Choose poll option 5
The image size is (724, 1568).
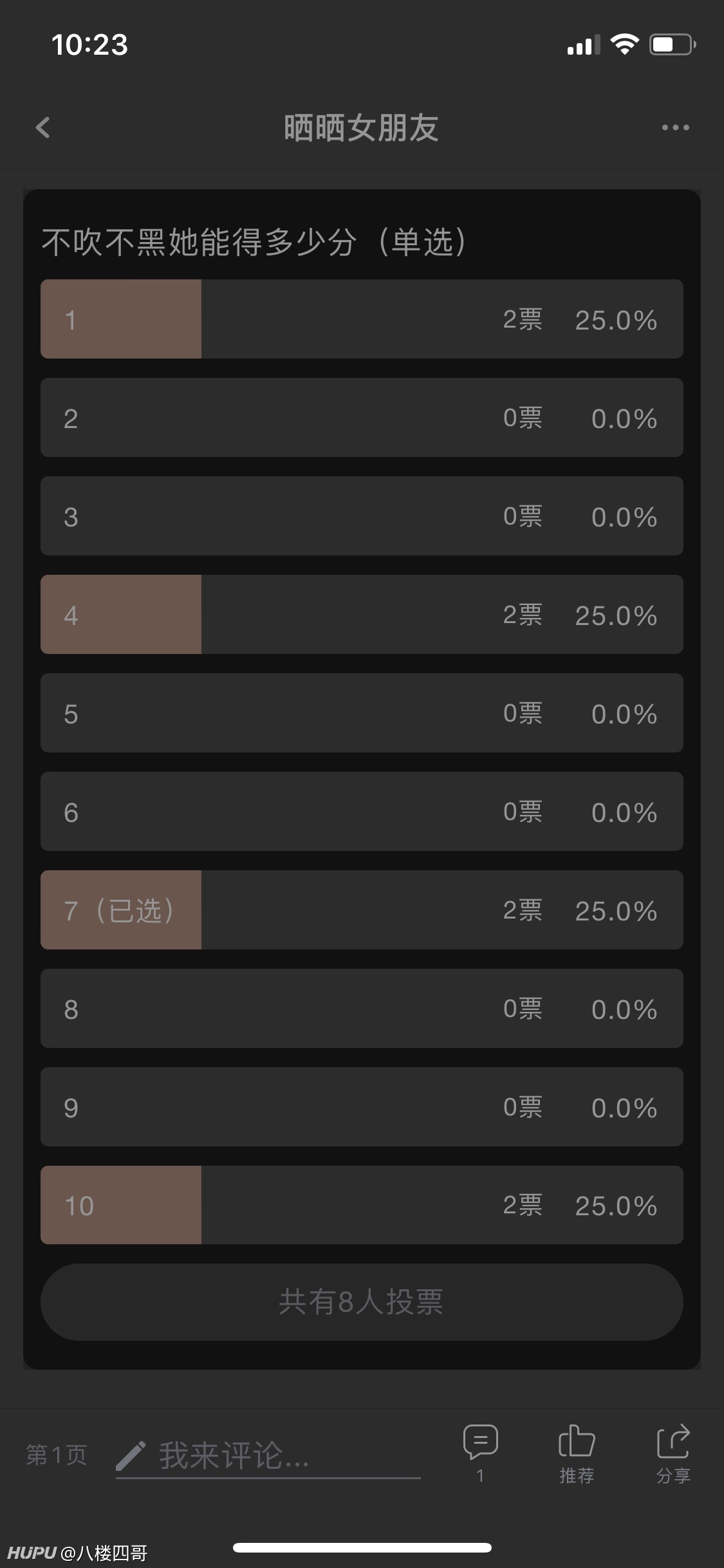[x=362, y=713]
